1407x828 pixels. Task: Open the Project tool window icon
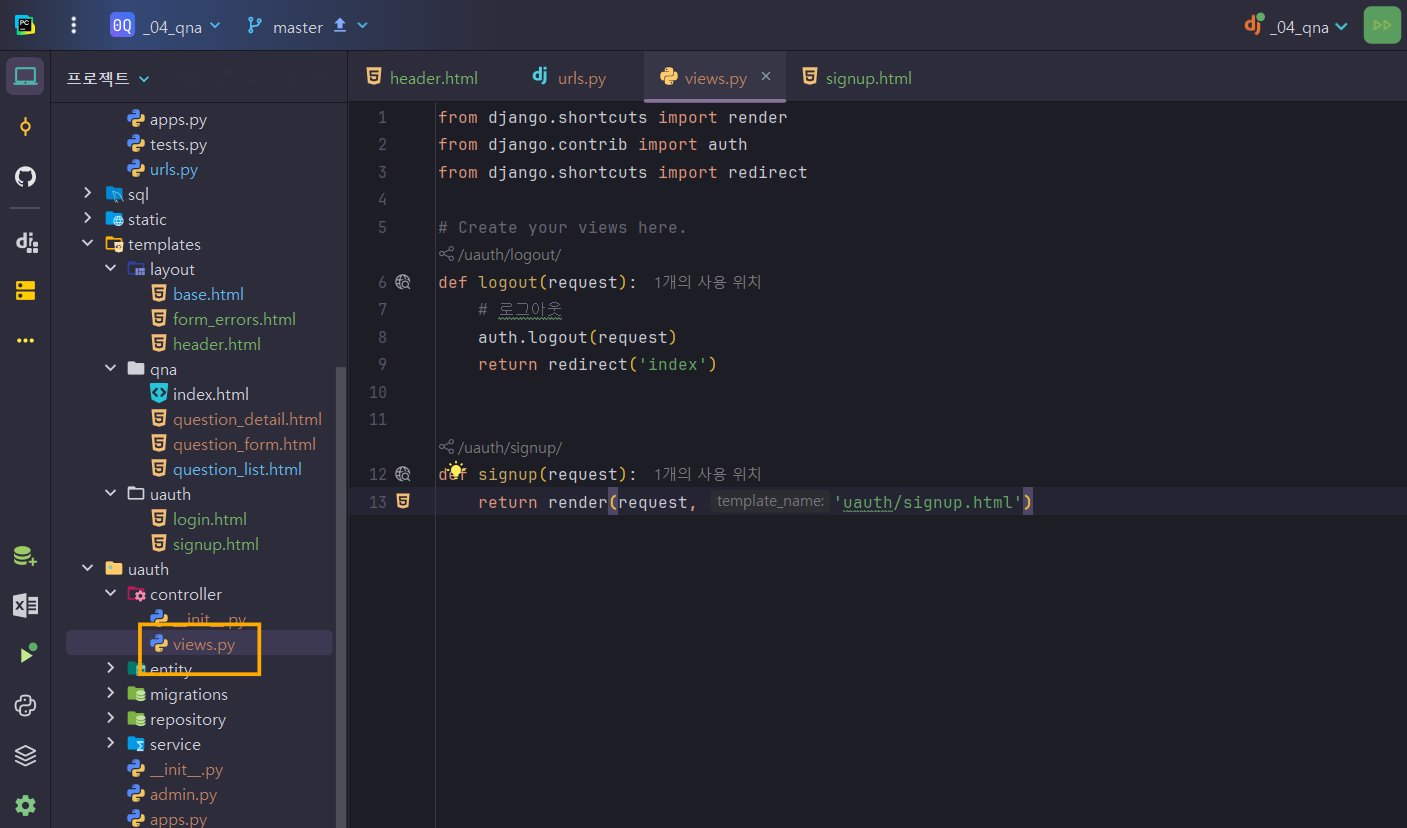click(x=25, y=77)
